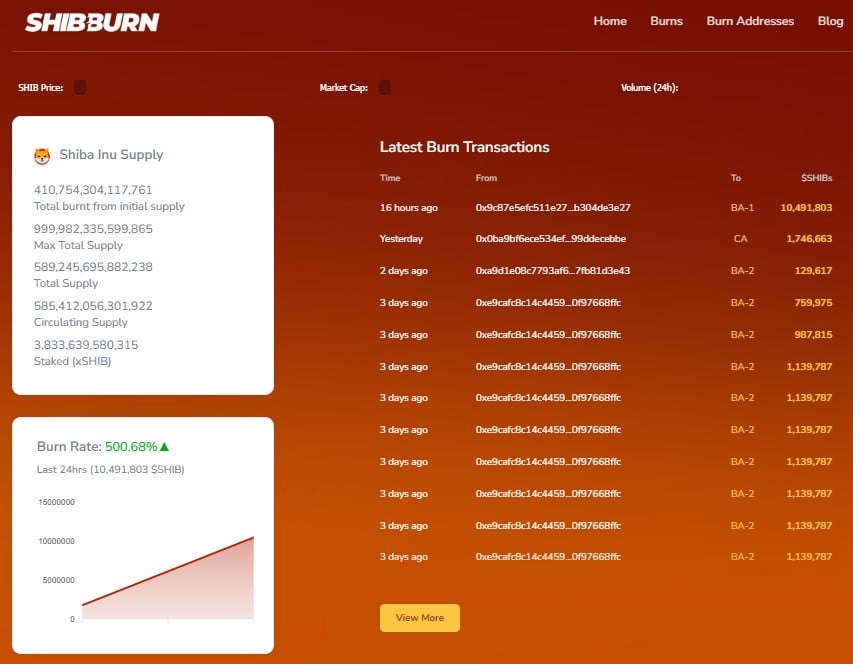Click the green burn rate up arrow
This screenshot has width=853, height=664.
pos(164,447)
